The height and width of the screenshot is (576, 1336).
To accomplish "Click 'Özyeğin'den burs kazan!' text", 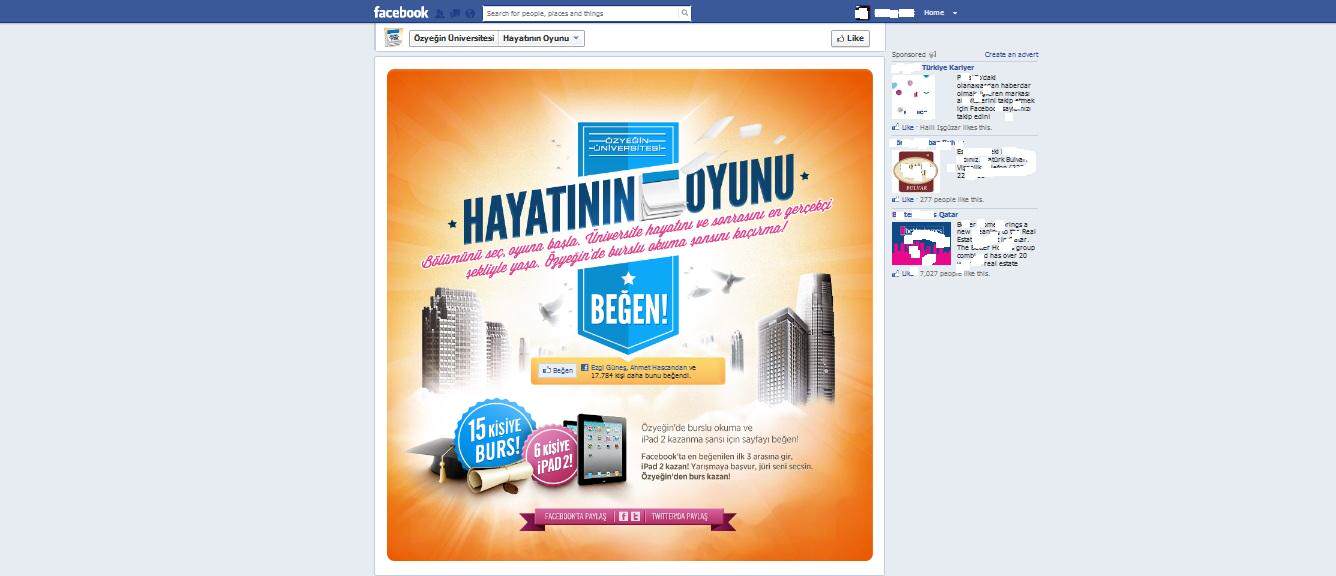I will (x=686, y=477).
